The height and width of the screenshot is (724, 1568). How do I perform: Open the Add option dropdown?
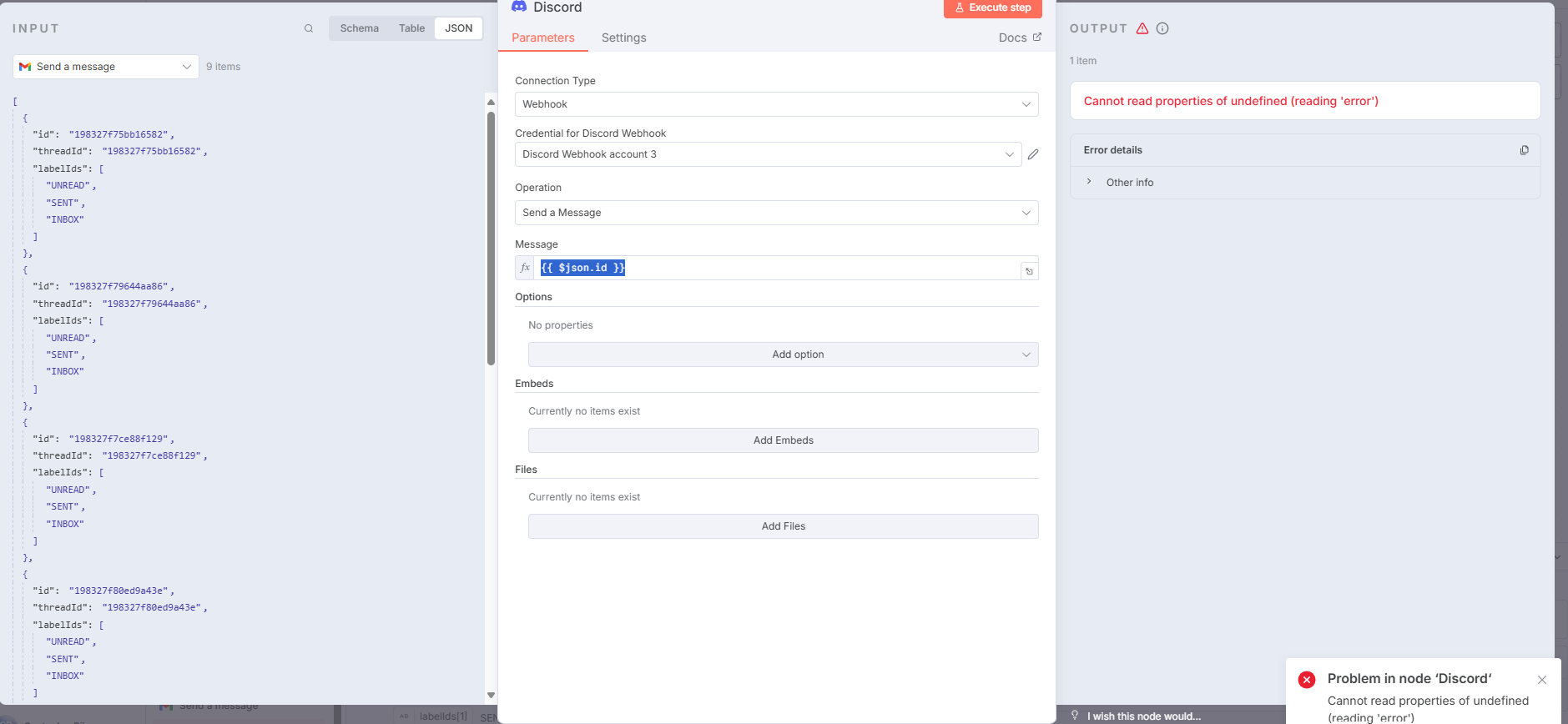(783, 354)
